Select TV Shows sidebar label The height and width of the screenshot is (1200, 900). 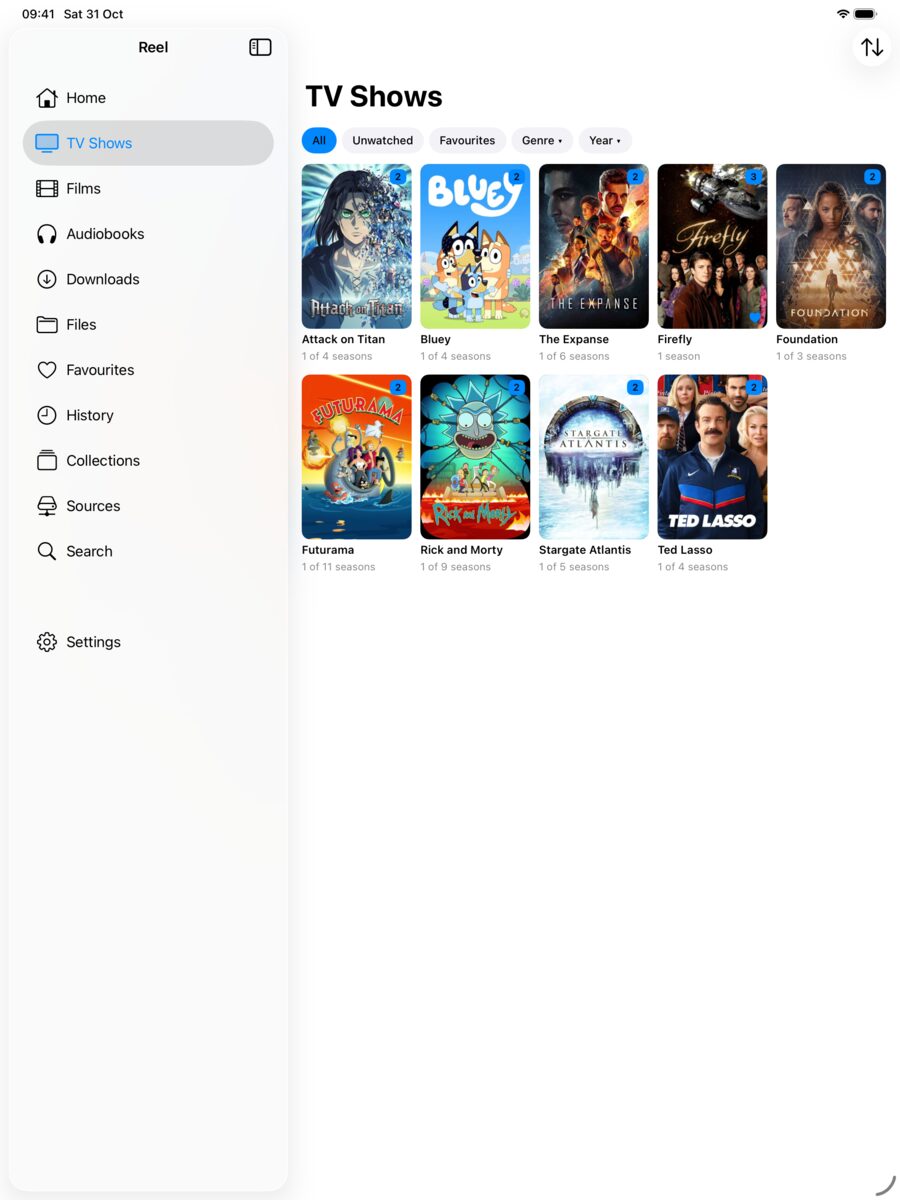(x=99, y=143)
